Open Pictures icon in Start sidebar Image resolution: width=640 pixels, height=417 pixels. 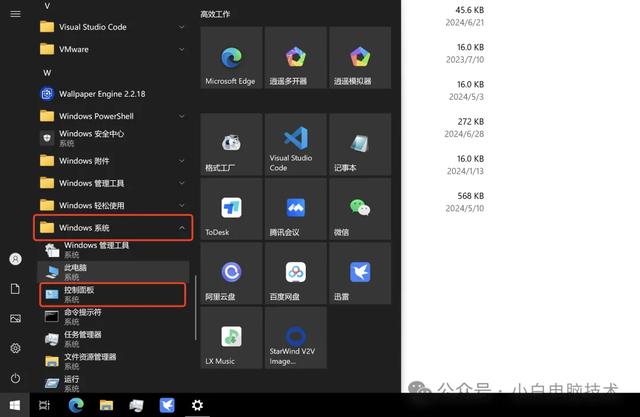click(15, 318)
